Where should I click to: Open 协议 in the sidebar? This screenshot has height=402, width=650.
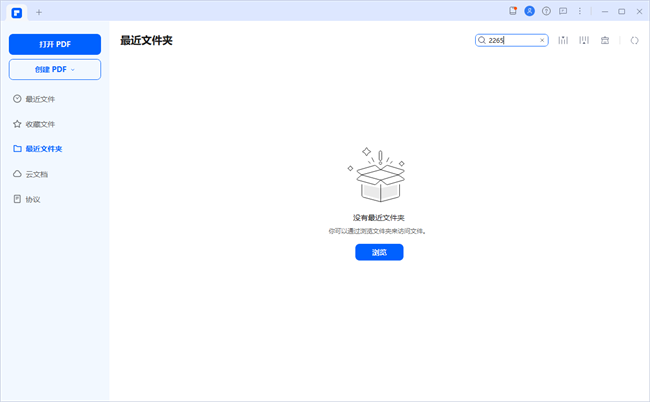[x=27, y=199]
